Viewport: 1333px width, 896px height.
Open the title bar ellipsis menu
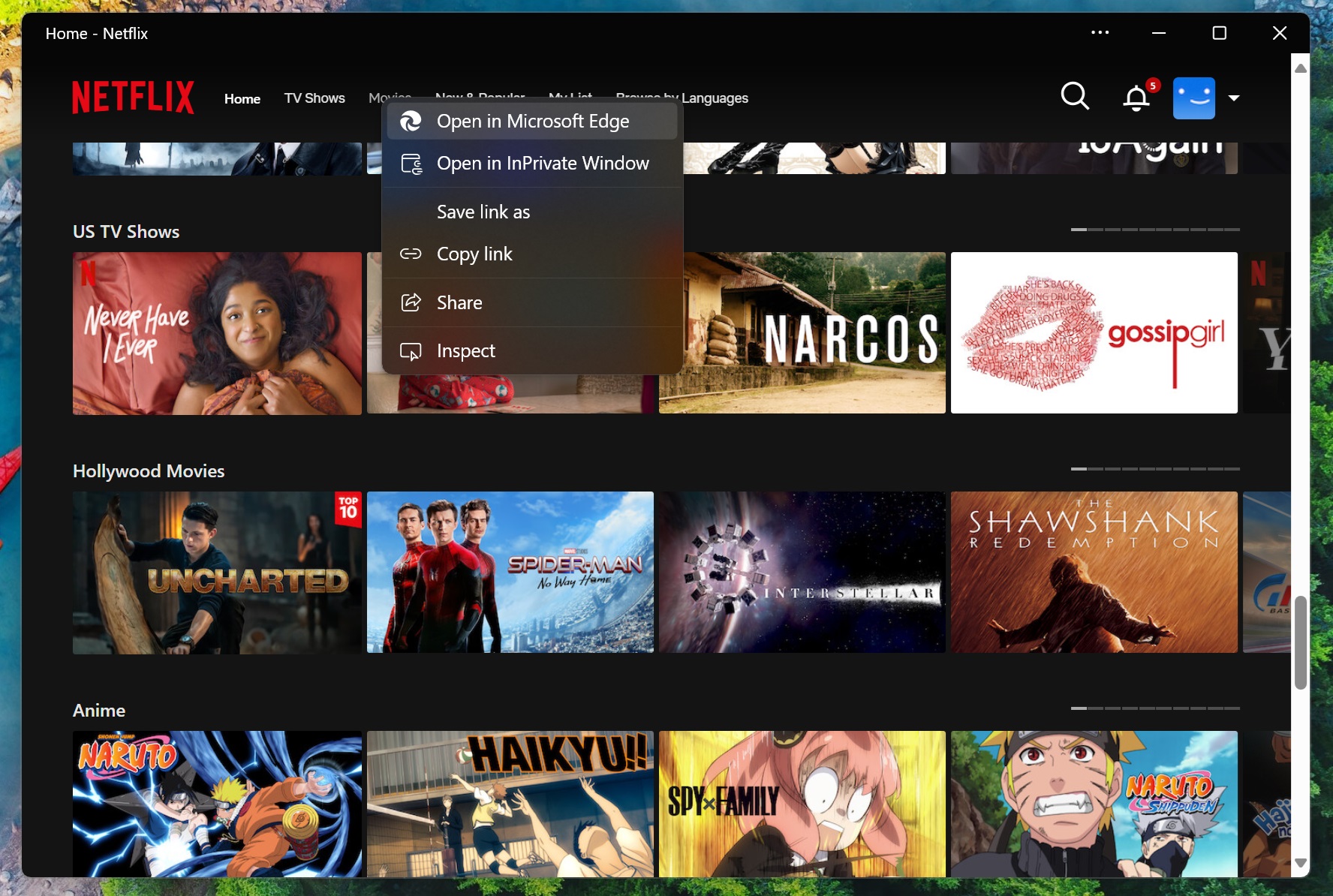click(x=1100, y=32)
